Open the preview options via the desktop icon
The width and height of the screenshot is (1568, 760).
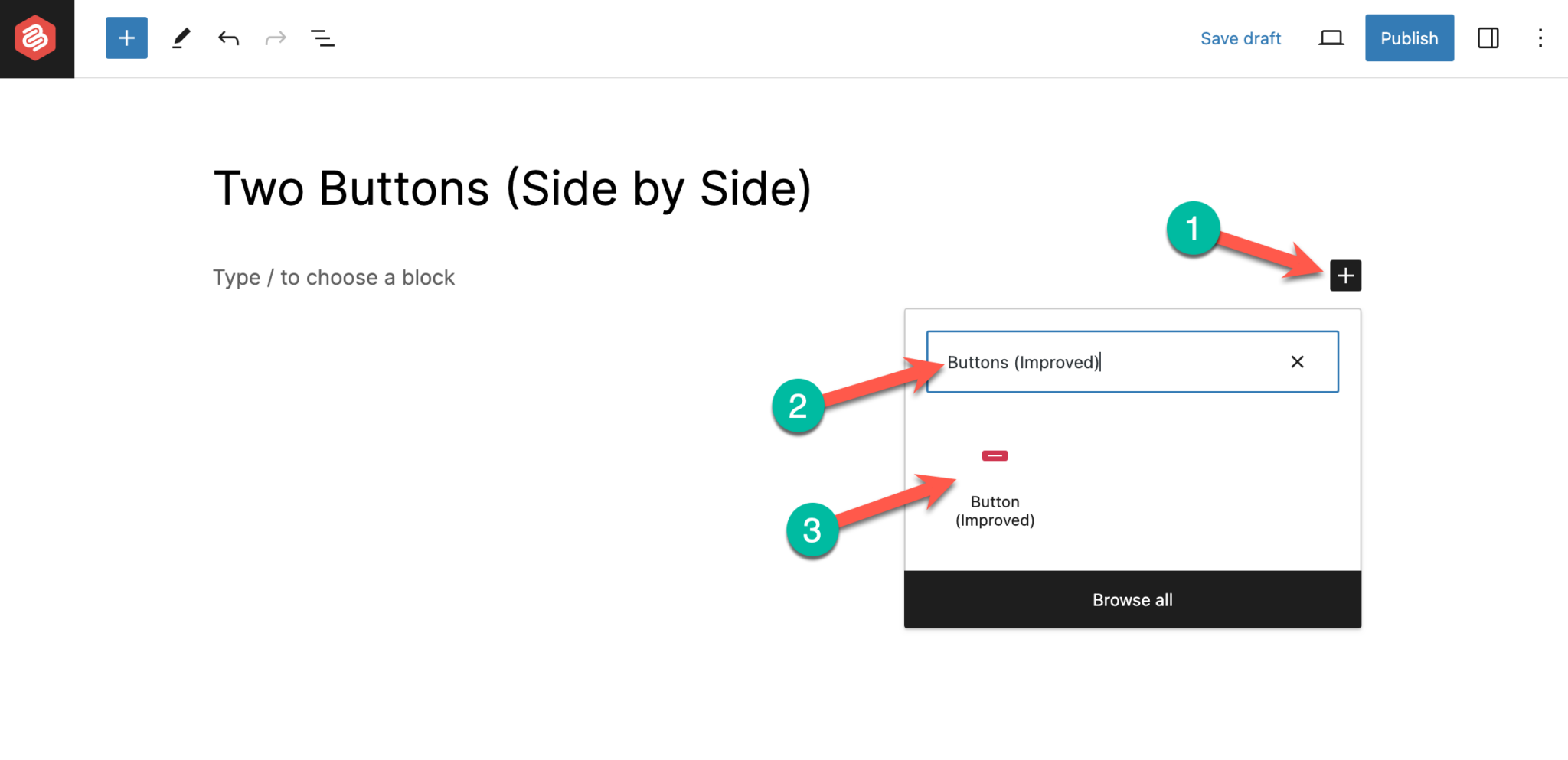coord(1331,38)
